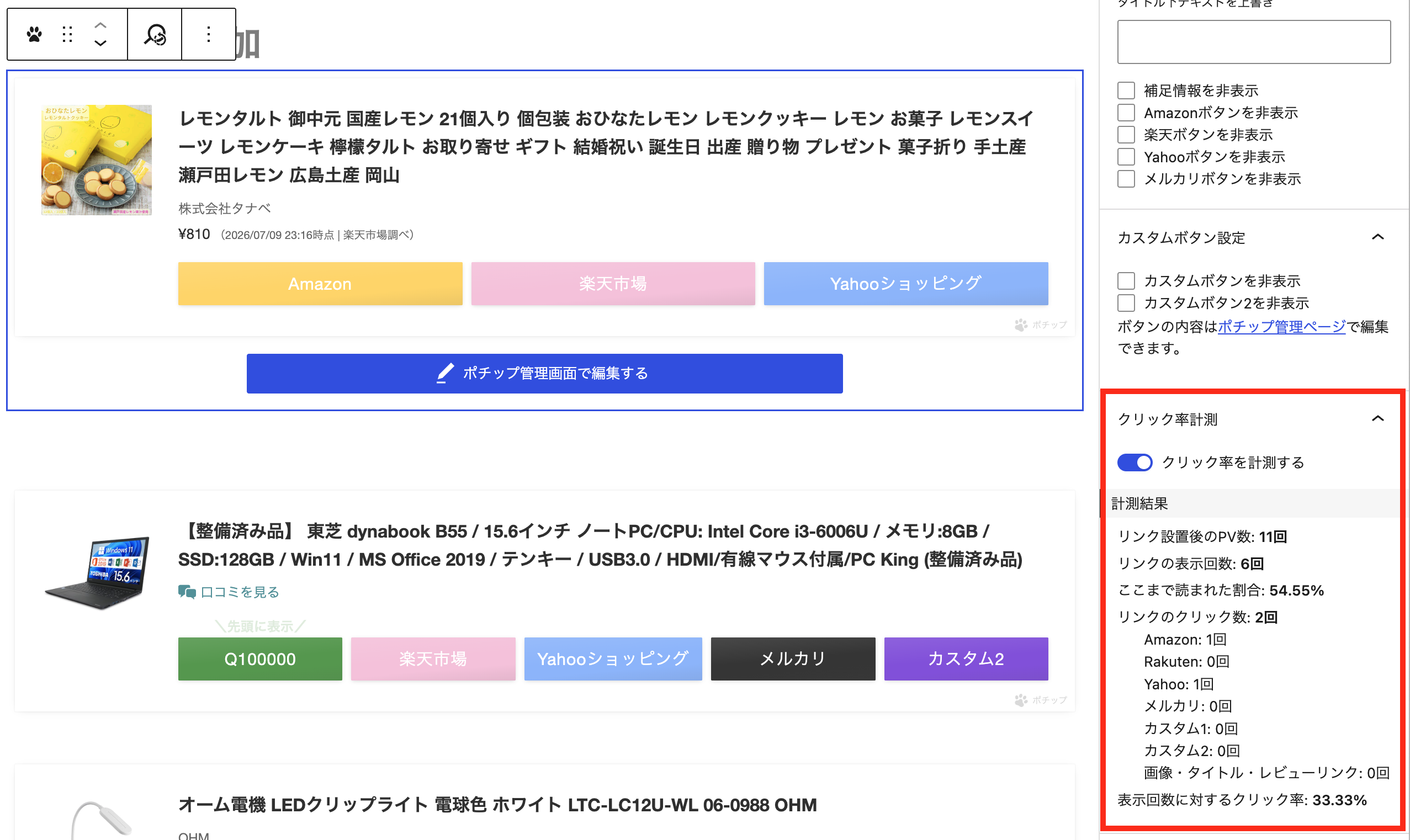
Task: Click リンクのクリック数: 2回 text
Action: (x=1198, y=617)
